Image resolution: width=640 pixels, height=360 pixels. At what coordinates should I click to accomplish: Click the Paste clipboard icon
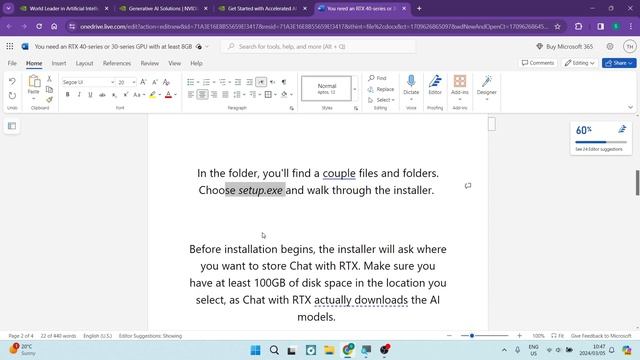(34, 82)
